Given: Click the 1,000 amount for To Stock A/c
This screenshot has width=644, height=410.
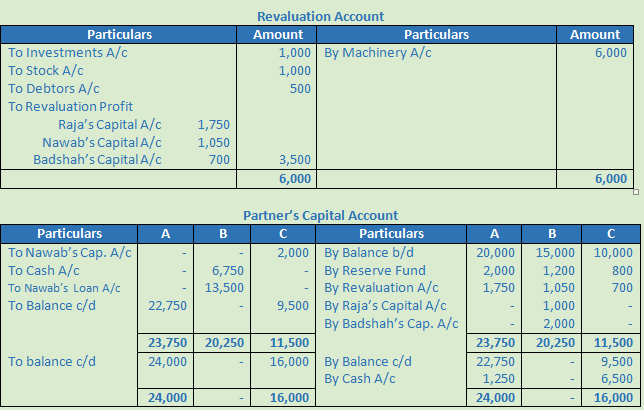Looking at the screenshot, I should click(x=295, y=71).
